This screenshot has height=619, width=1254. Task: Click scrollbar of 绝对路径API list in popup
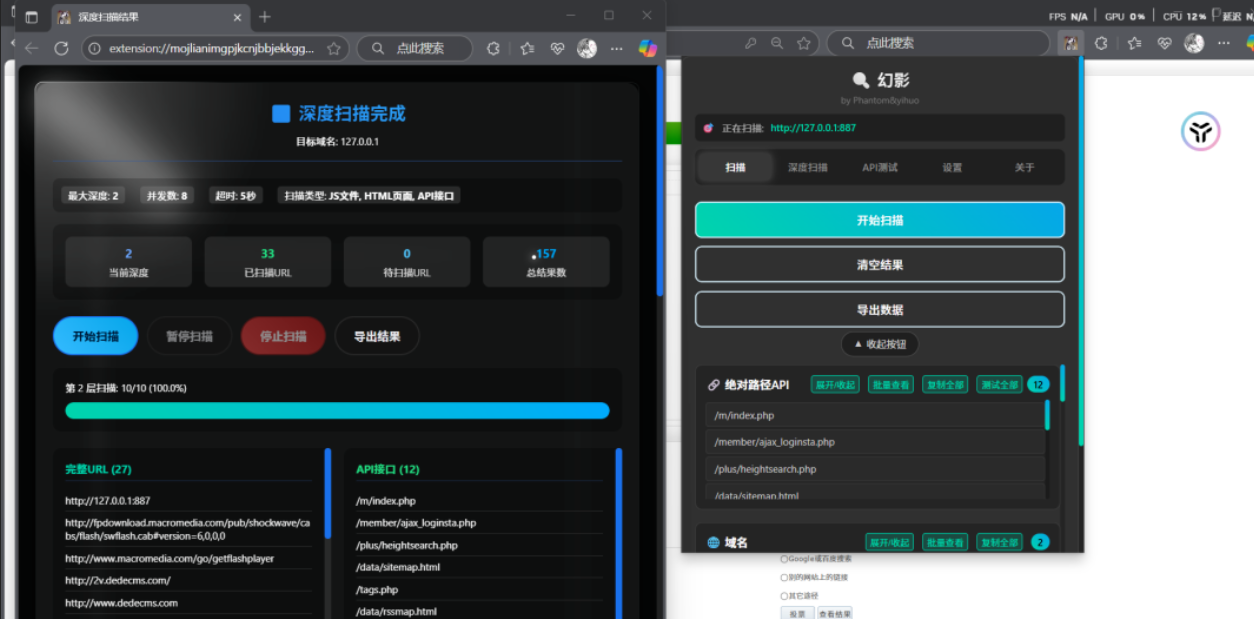(x=1047, y=415)
